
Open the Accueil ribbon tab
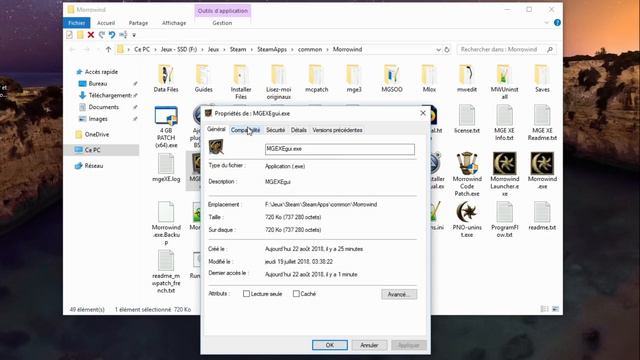point(106,23)
